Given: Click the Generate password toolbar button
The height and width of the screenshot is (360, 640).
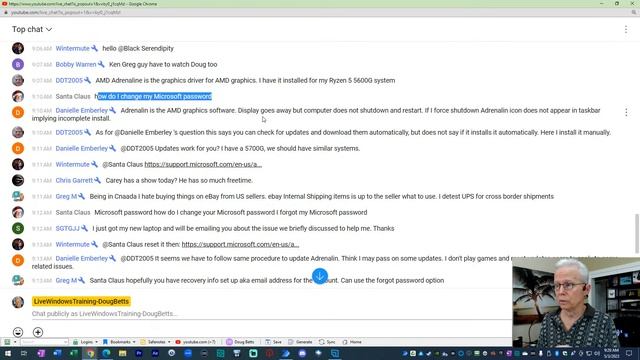Looking at the screenshot, I should click(300, 342).
